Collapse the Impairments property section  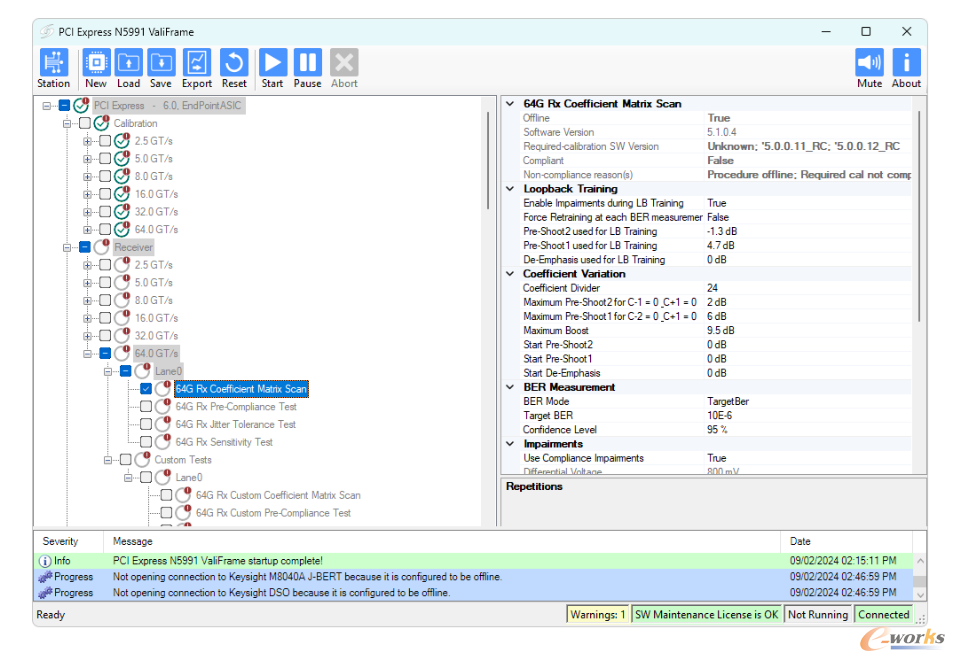coord(510,444)
